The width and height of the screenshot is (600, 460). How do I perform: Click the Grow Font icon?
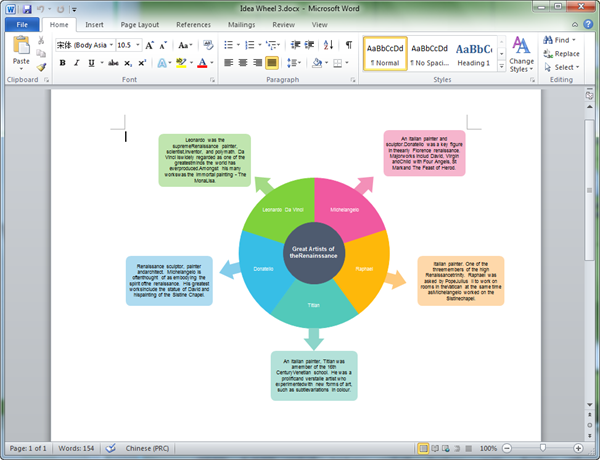[150, 45]
